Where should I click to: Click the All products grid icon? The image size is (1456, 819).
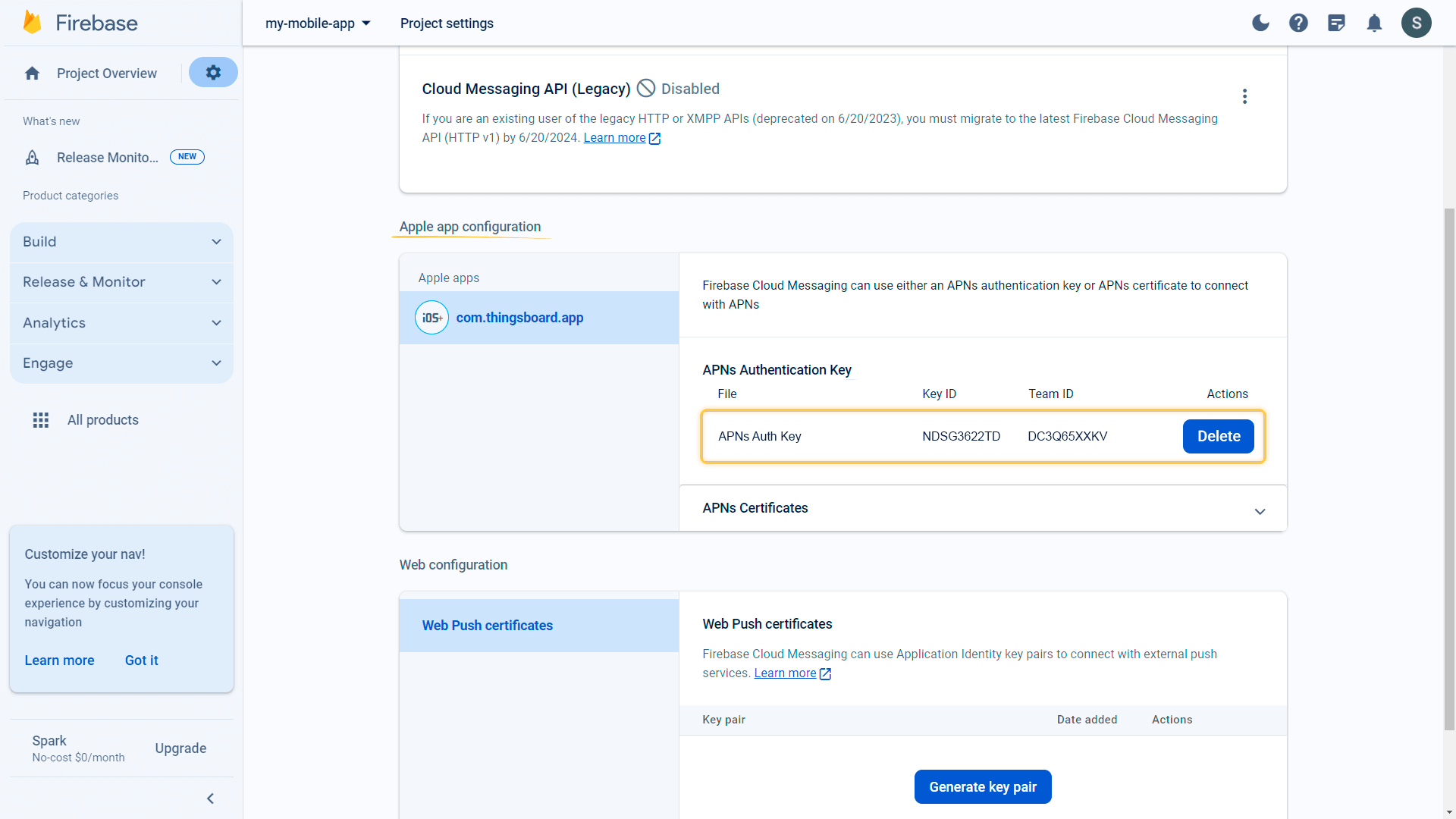(41, 420)
